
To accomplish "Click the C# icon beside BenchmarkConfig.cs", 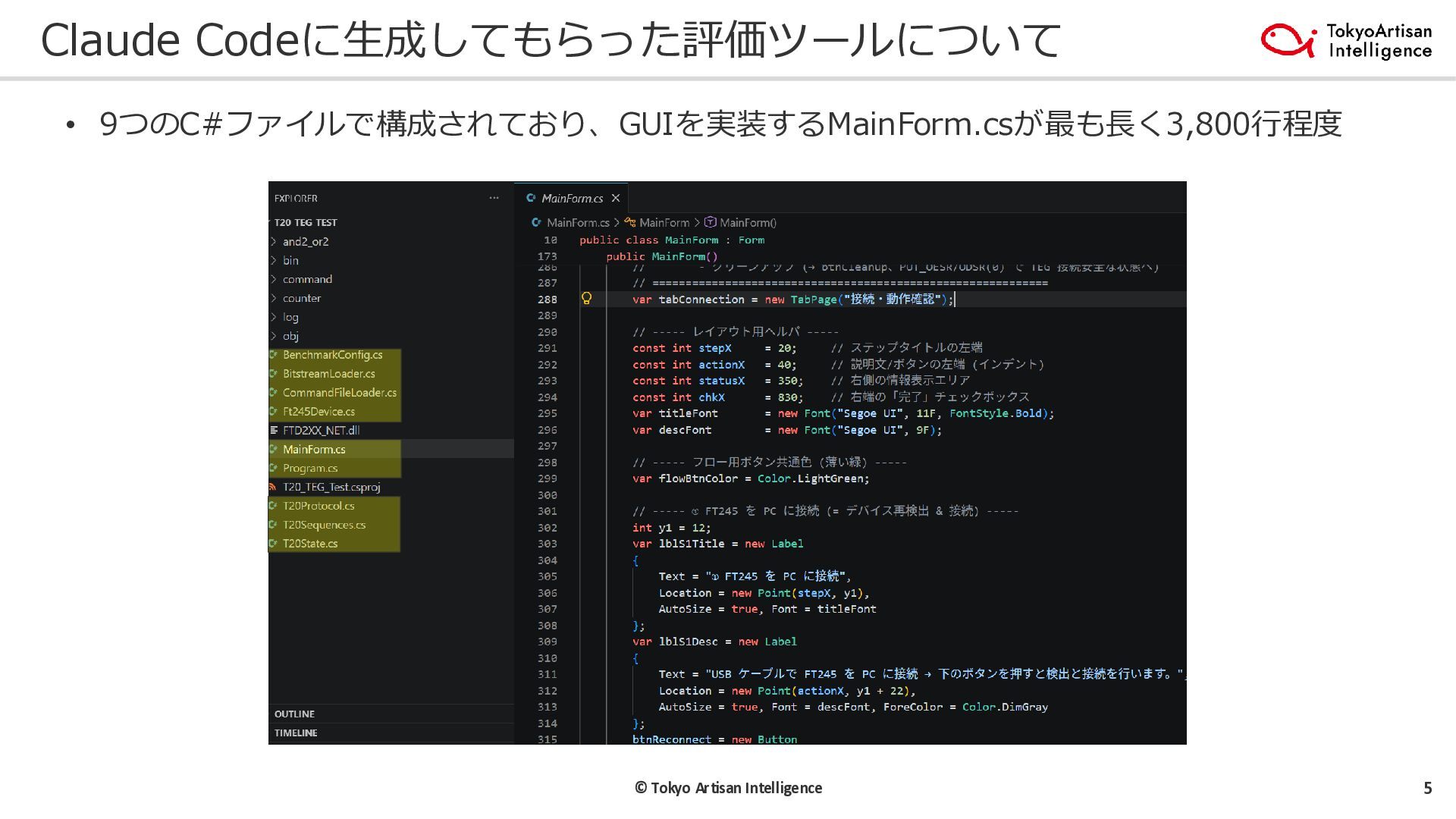I will pyautogui.click(x=274, y=355).
